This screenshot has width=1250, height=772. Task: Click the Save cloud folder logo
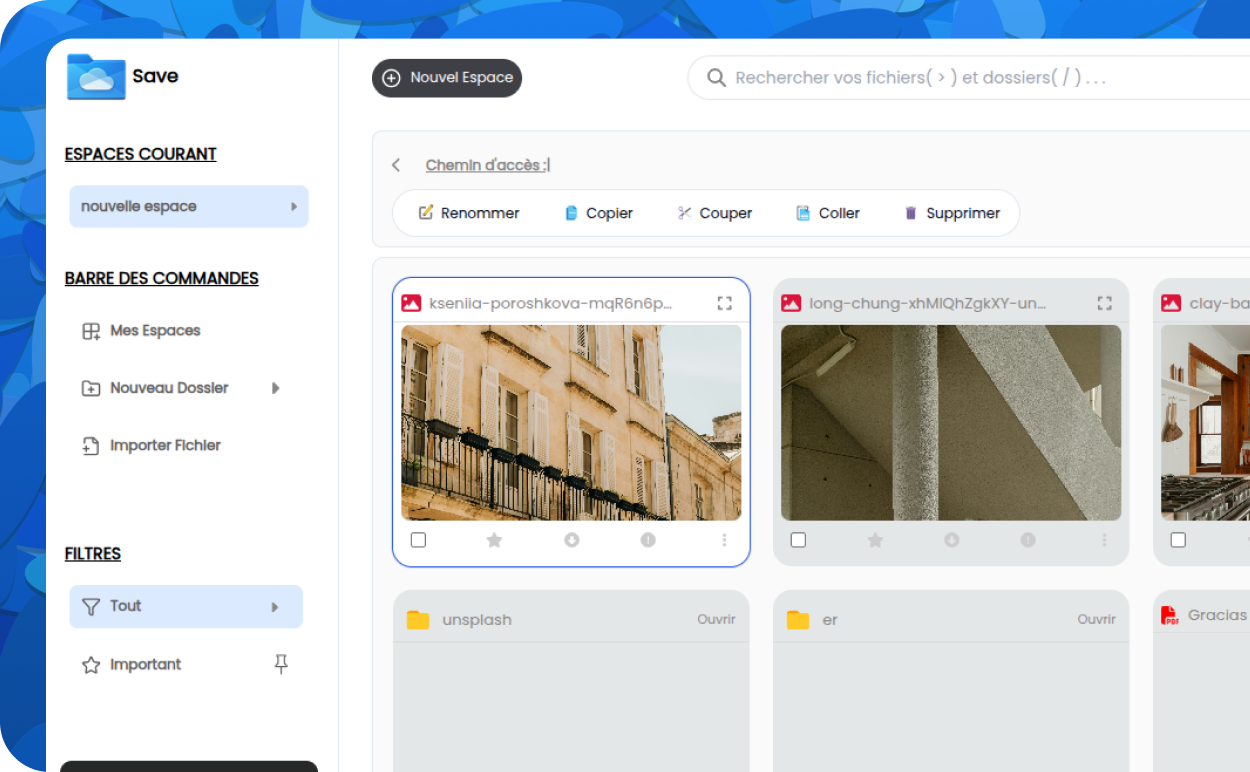tap(96, 77)
